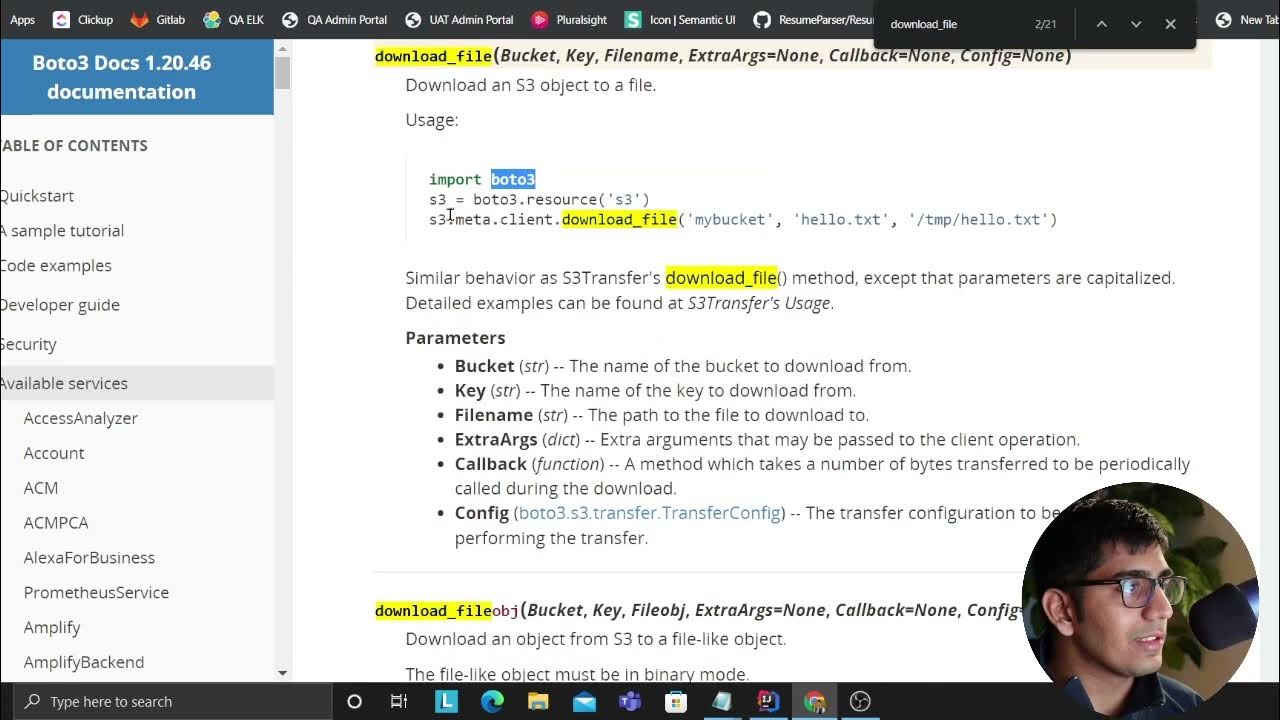The image size is (1280, 720).
Task: Open Cortana from the taskbar
Action: click(354, 702)
